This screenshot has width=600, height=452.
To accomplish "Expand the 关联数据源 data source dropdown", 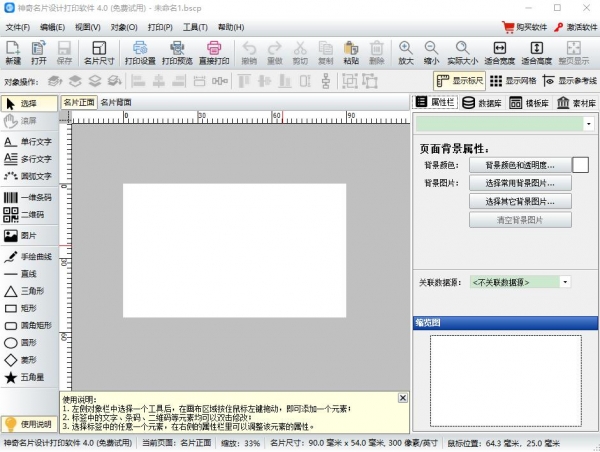I will click(x=565, y=282).
